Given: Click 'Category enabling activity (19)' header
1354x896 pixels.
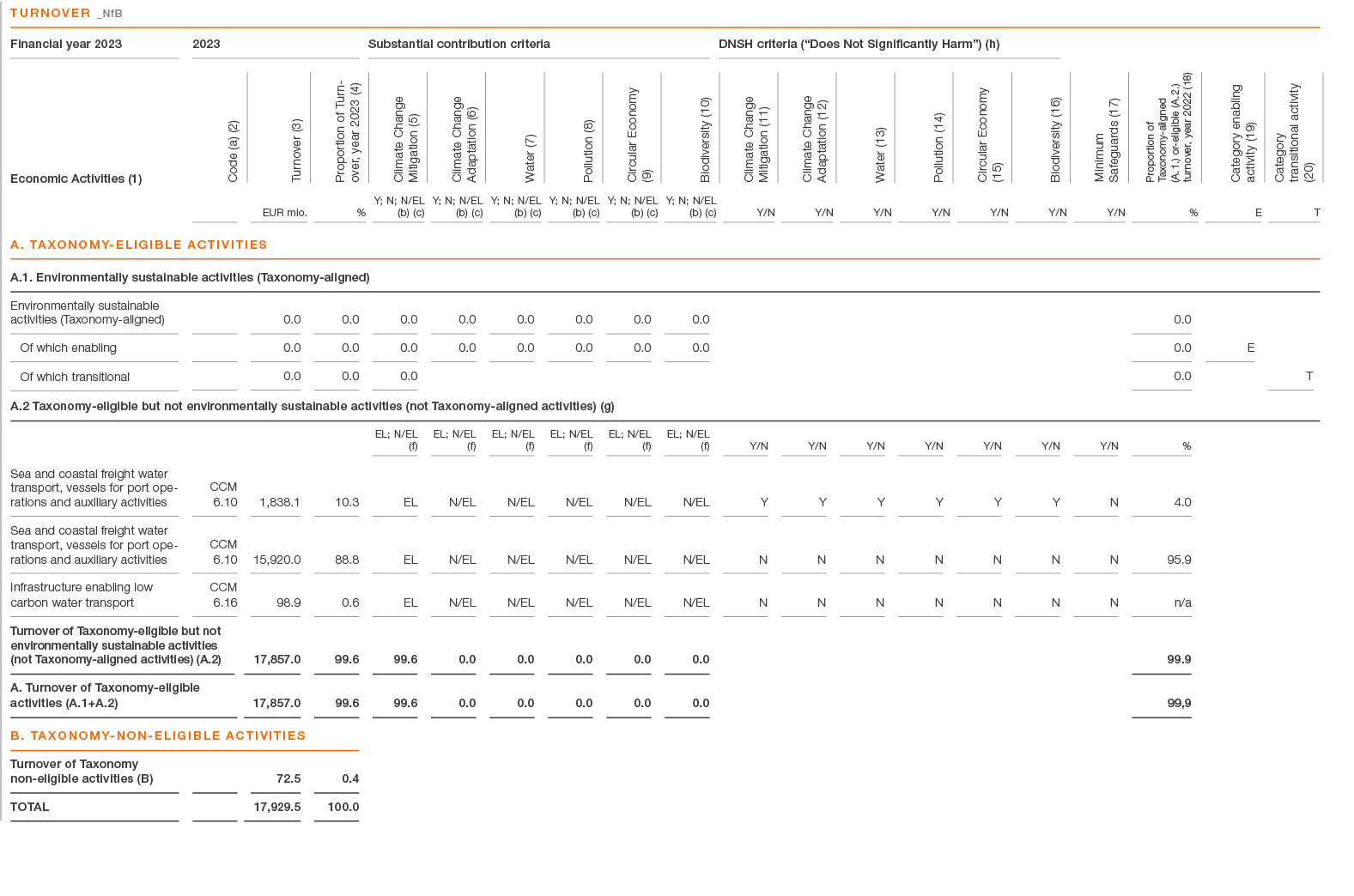Looking at the screenshot, I should [1243, 133].
